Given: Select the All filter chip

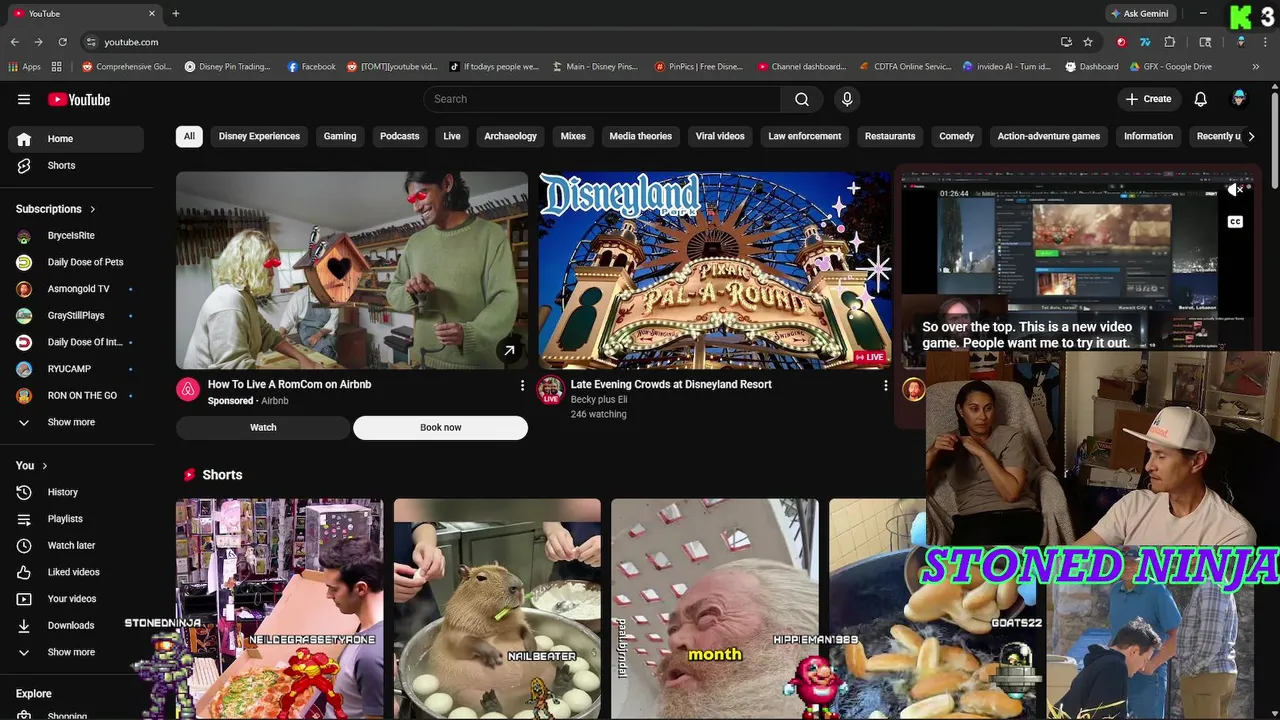Looking at the screenshot, I should click(189, 136).
